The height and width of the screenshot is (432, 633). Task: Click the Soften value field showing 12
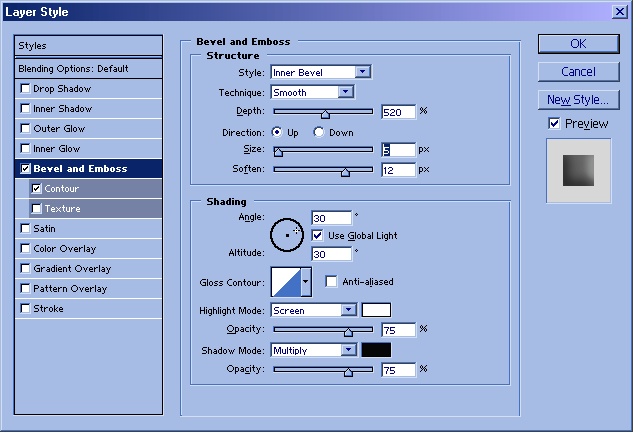point(398,170)
